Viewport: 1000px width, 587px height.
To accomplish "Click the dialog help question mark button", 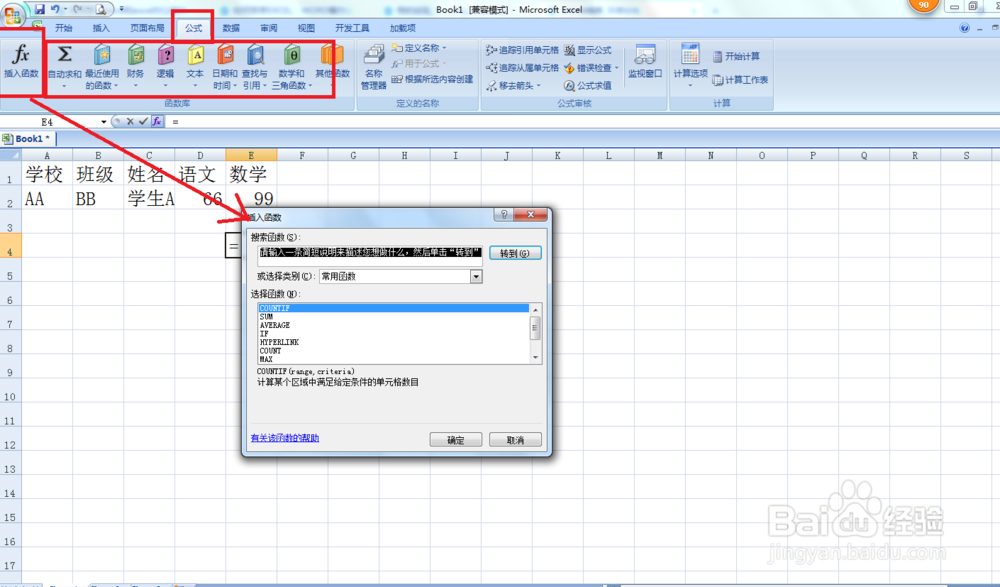I will point(504,214).
